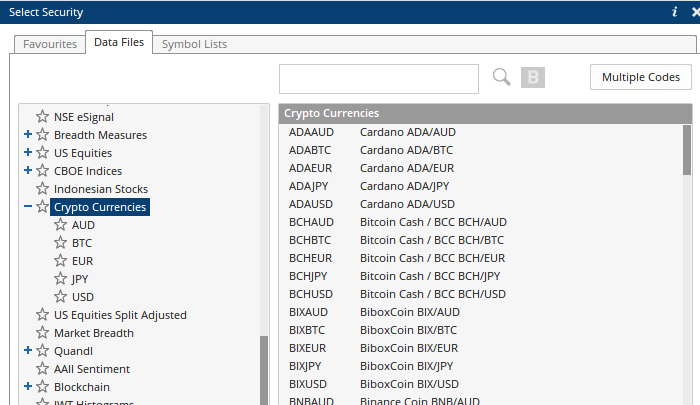This screenshot has width=700, height=405.
Task: Favourite the NSE eSignal star
Action: 42,117
